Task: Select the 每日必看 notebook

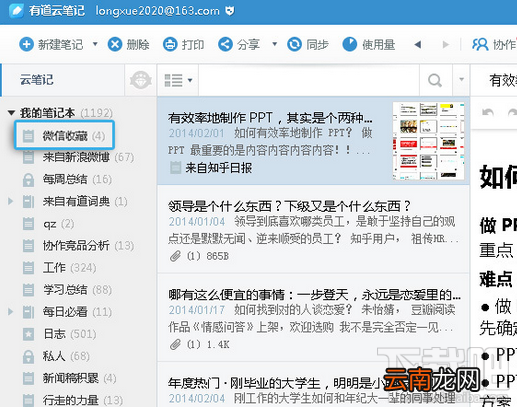Action: click(x=67, y=312)
